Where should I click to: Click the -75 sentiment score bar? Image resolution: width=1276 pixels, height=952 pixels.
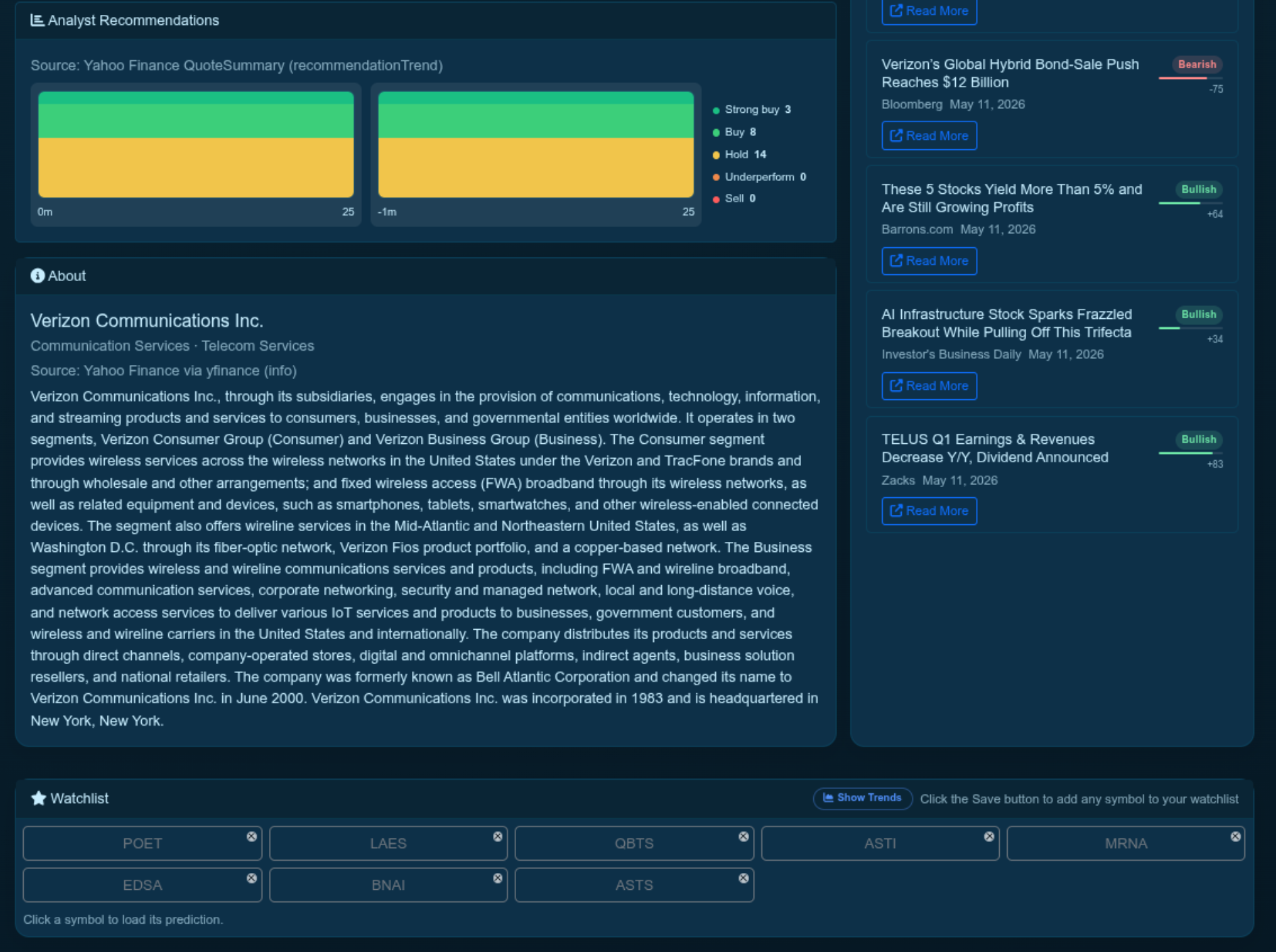1191,78
